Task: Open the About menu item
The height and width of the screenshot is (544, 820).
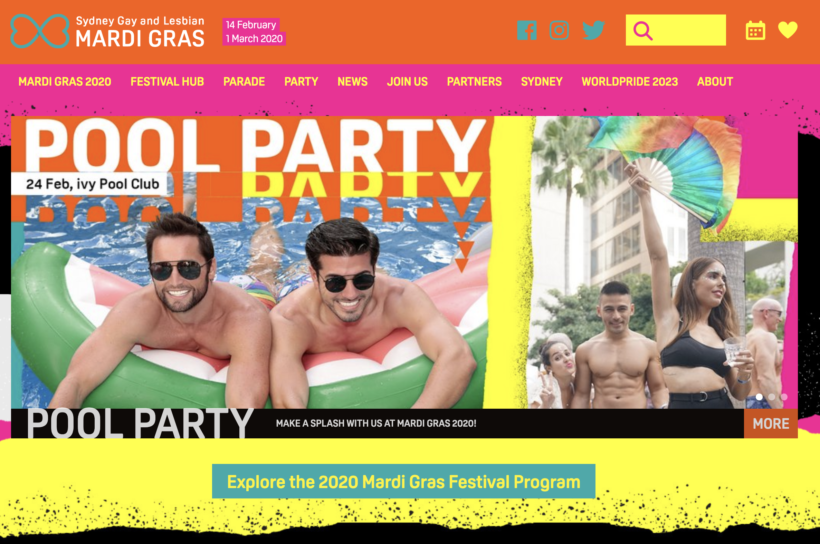Action: tap(715, 82)
